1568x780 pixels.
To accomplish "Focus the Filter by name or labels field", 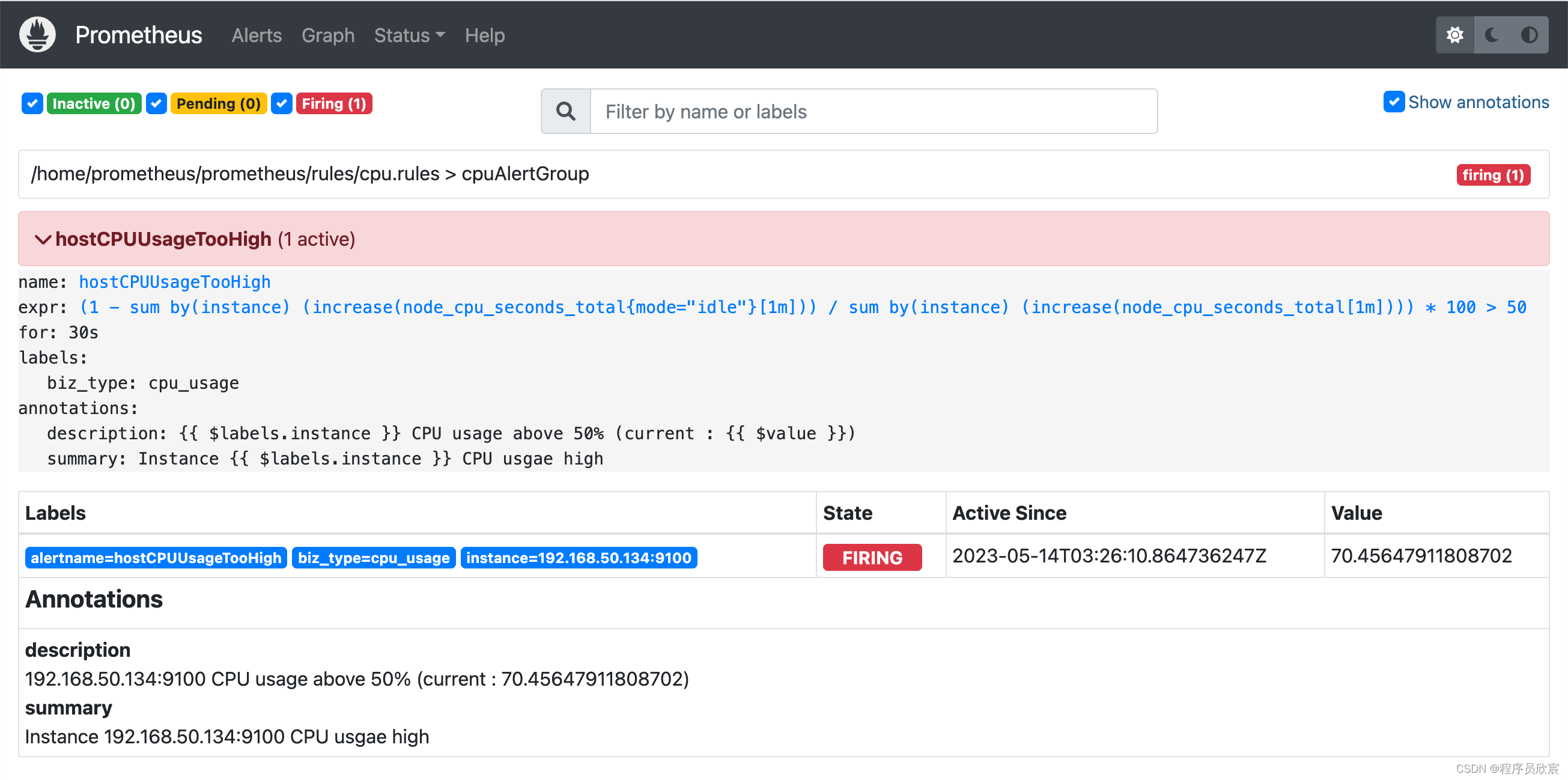I will click(873, 111).
